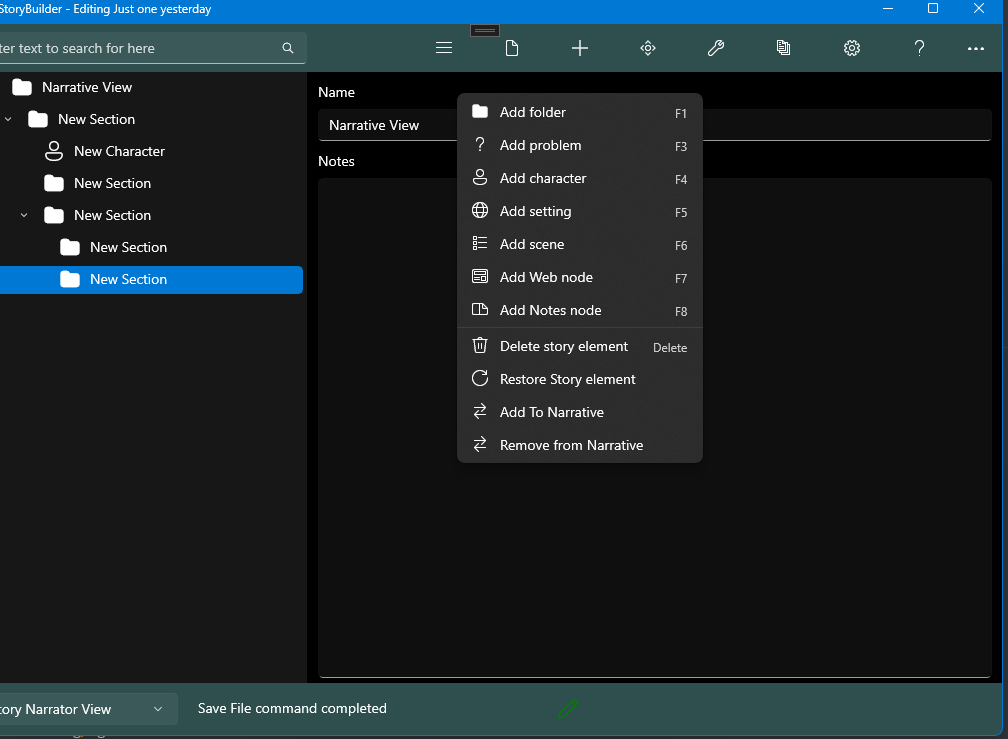Open the hamburger navigation menu
Image resolution: width=1008 pixels, height=739 pixels.
[x=443, y=47]
